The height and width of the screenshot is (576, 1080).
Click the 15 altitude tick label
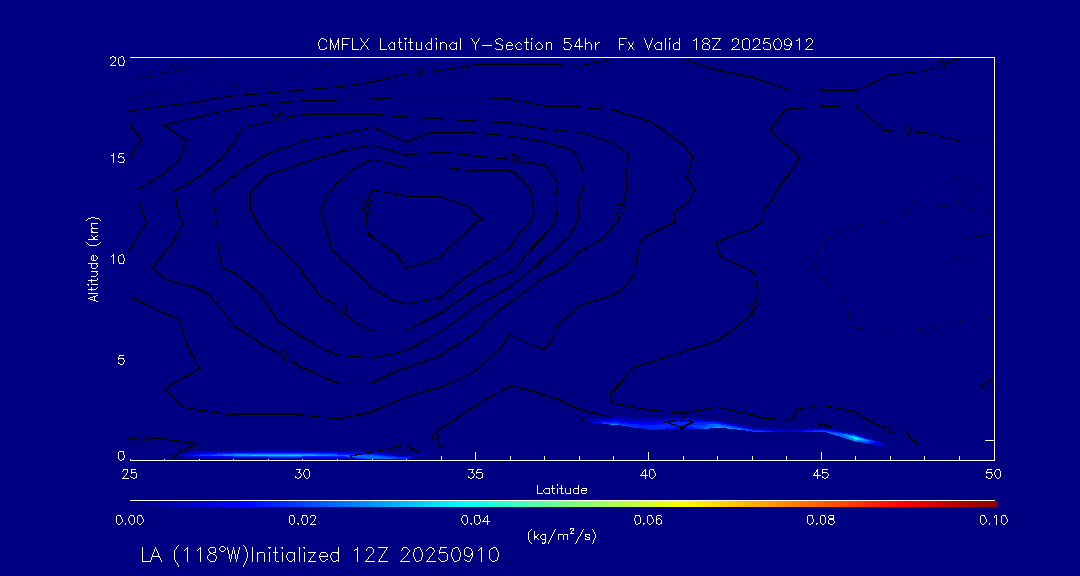[x=117, y=158]
